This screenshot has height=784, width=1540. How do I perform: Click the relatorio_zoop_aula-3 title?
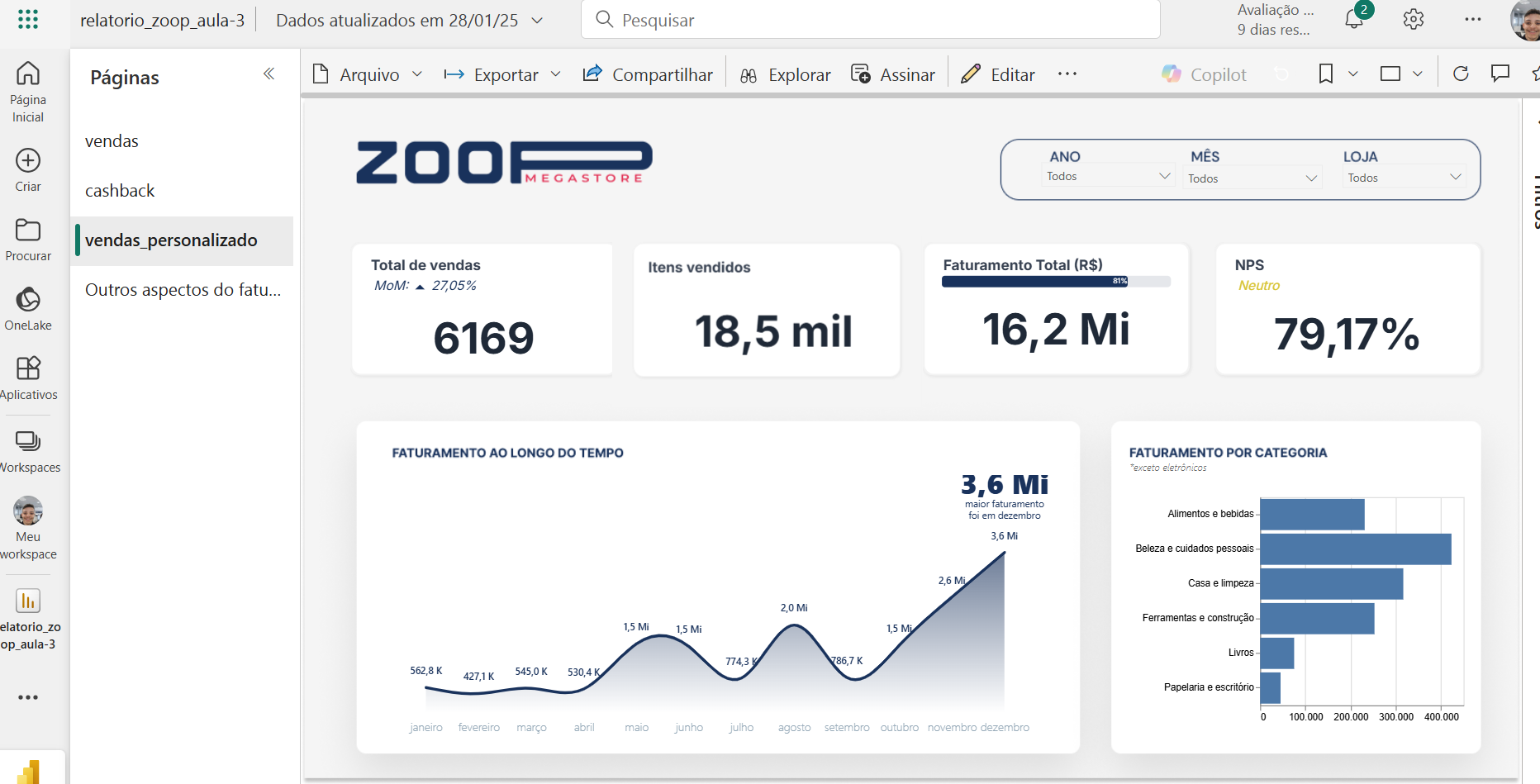162,21
